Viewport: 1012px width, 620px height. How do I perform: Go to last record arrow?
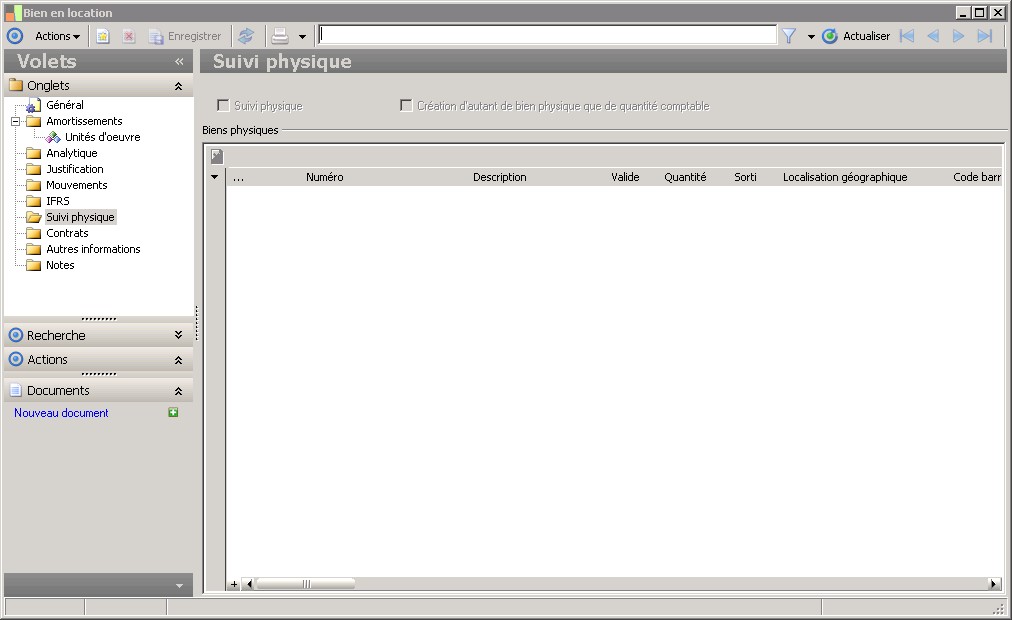984,36
